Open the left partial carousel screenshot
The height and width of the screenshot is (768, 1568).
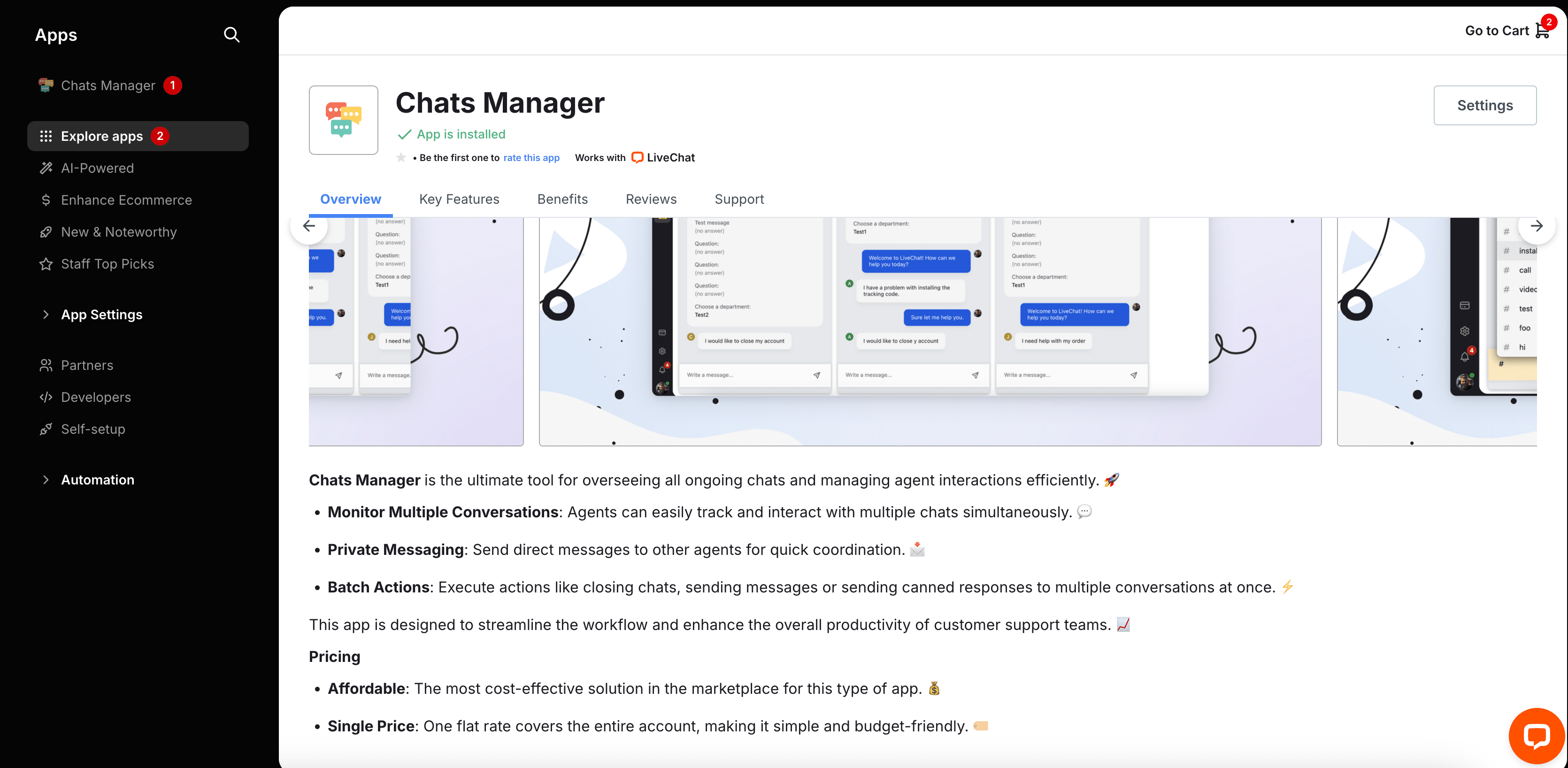click(416, 332)
